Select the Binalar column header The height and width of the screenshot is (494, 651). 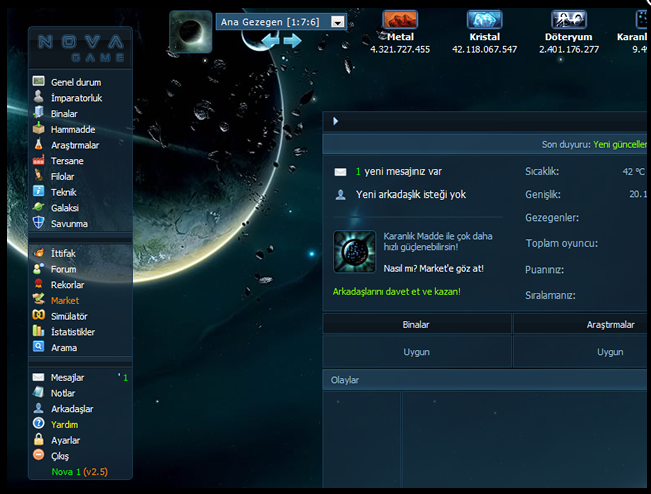(417, 324)
